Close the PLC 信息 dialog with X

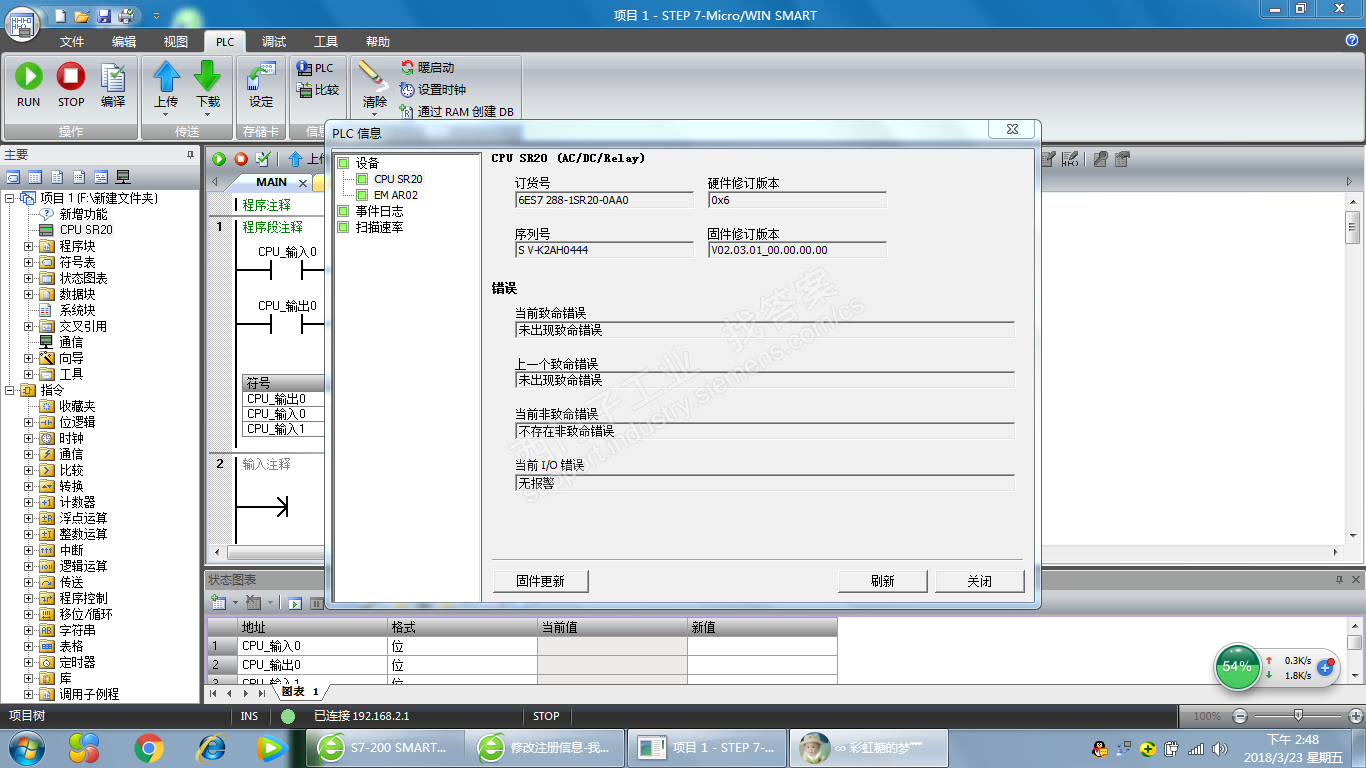(x=1010, y=129)
